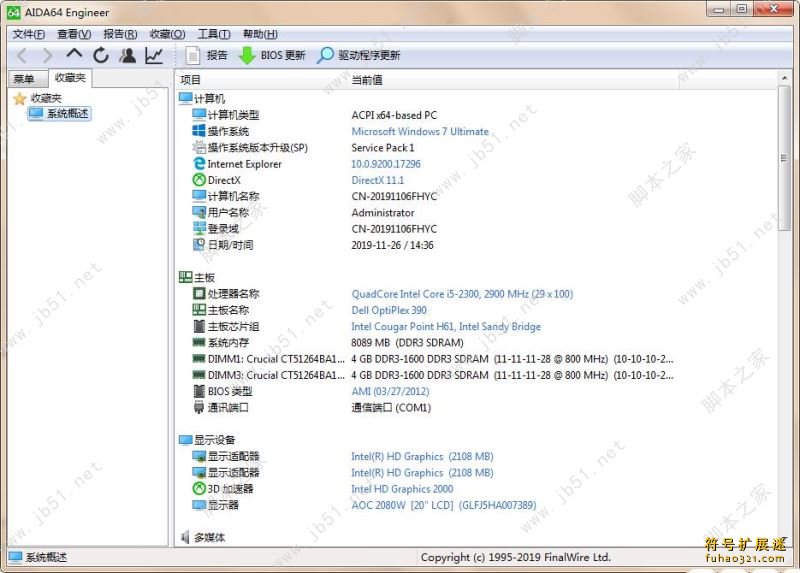
Task: Click the DIMM3 memory module icon
Action: [x=199, y=375]
